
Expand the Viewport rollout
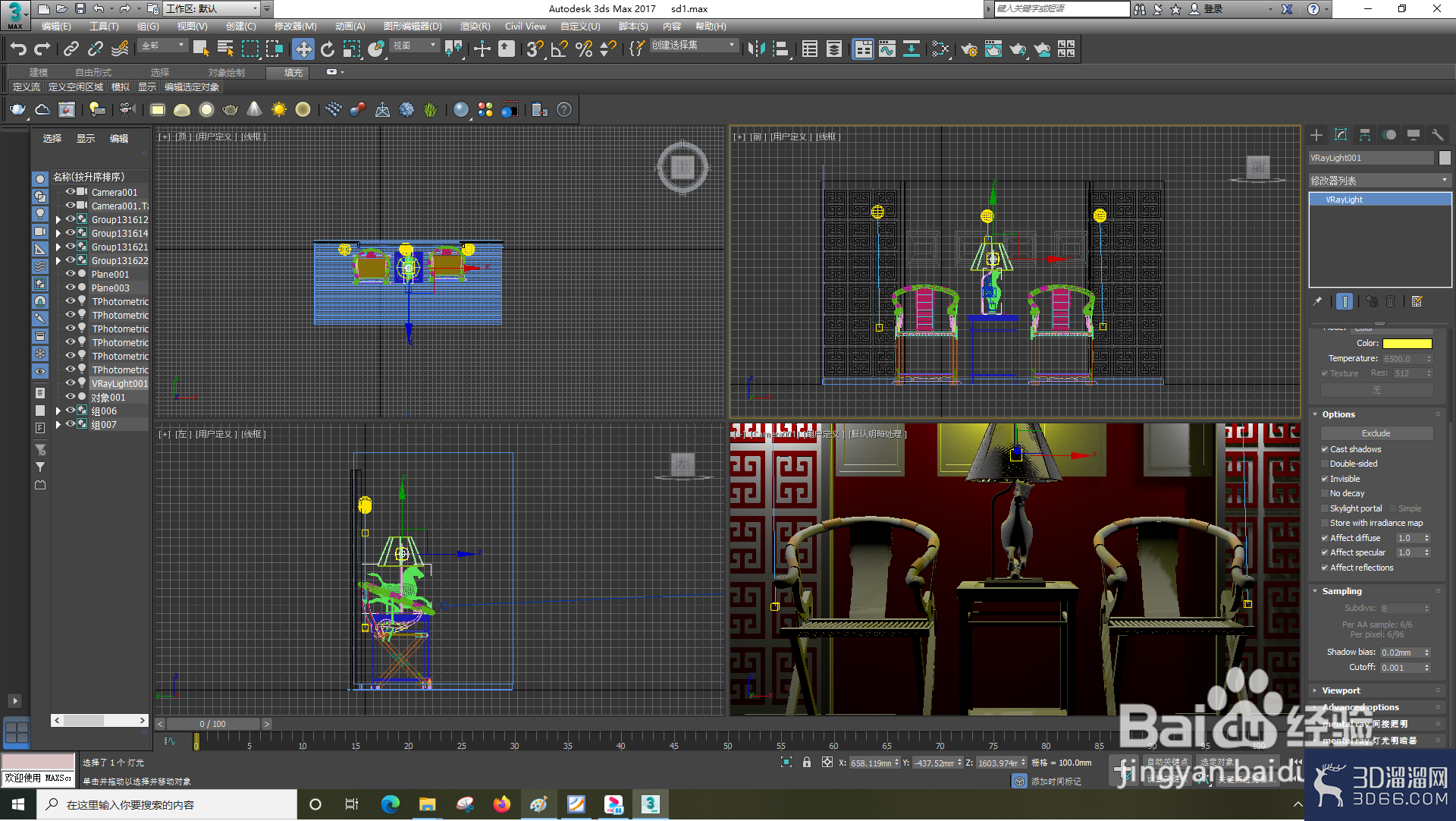(1341, 690)
